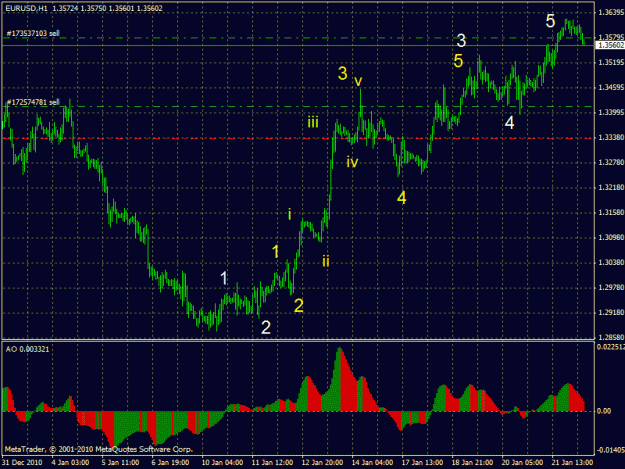The width and height of the screenshot is (625, 469).
Task: Select the yellow sub-wave label v
Action: tap(358, 81)
